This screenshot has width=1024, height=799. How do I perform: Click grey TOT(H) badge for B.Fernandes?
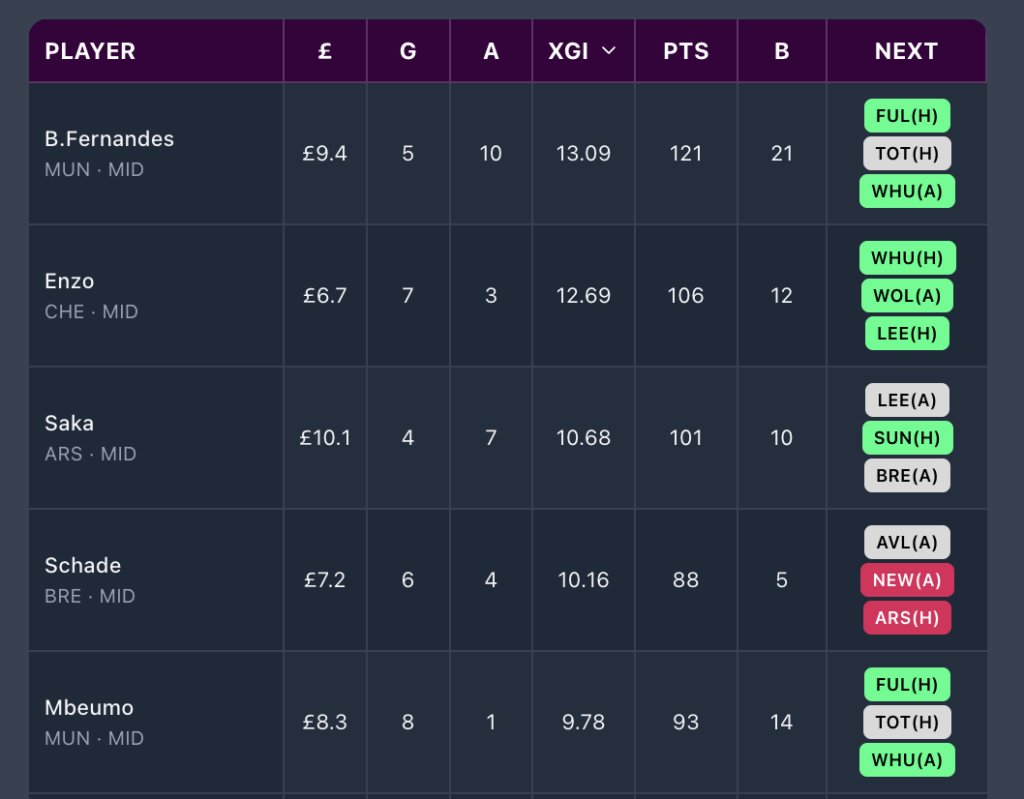[907, 153]
